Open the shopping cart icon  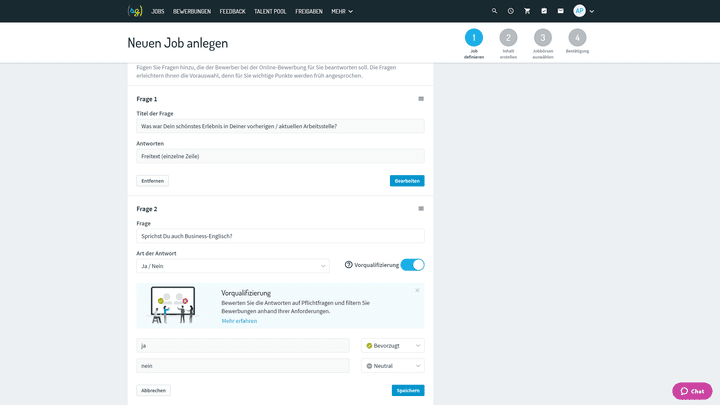527,11
